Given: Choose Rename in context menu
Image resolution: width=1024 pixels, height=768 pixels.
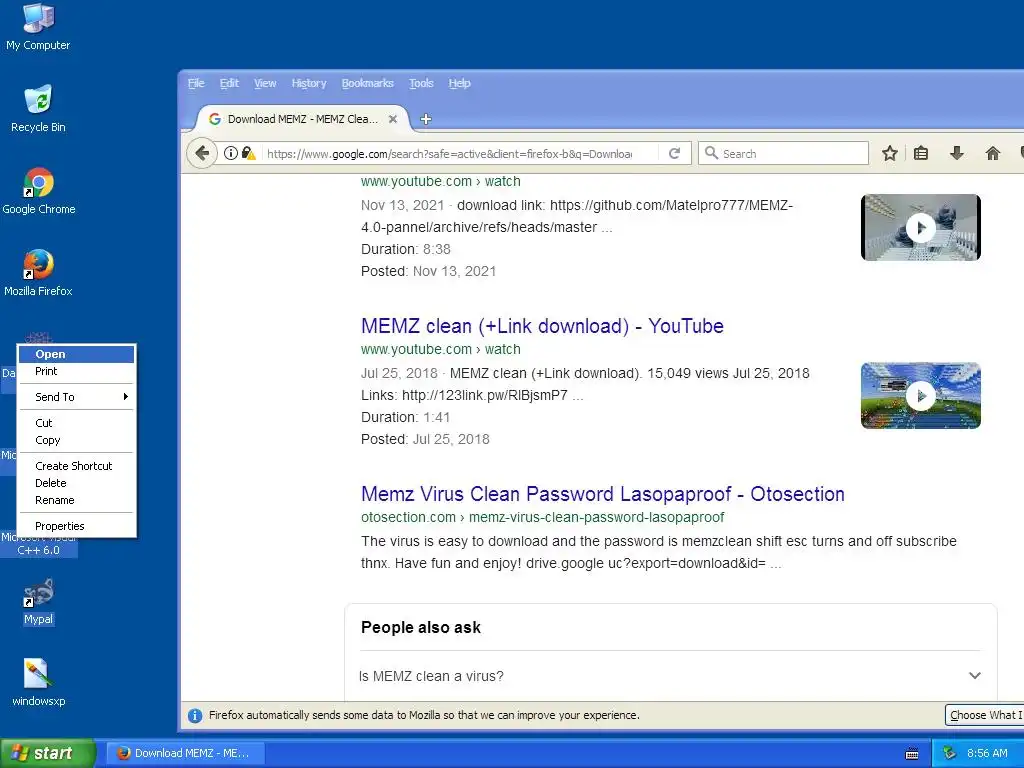Looking at the screenshot, I should (x=76, y=500).
